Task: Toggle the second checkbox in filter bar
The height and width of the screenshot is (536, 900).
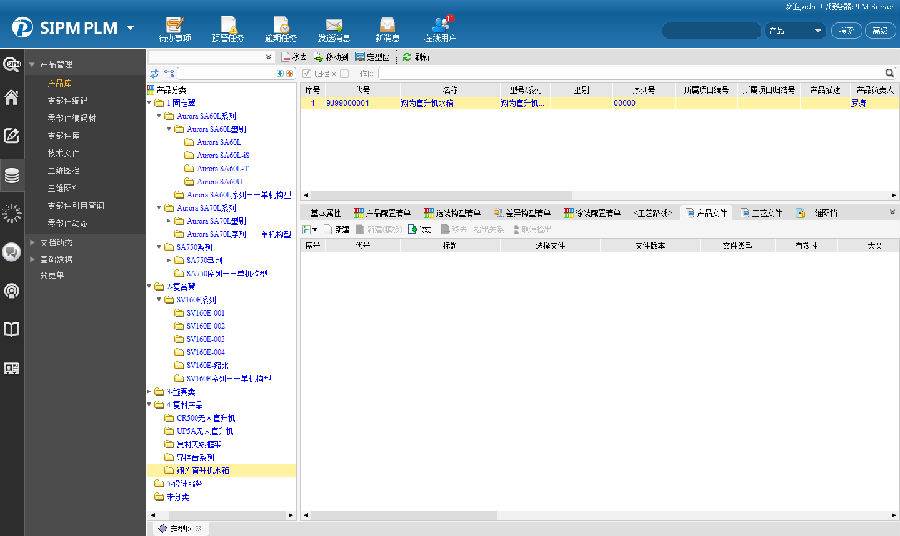Action: (345, 73)
